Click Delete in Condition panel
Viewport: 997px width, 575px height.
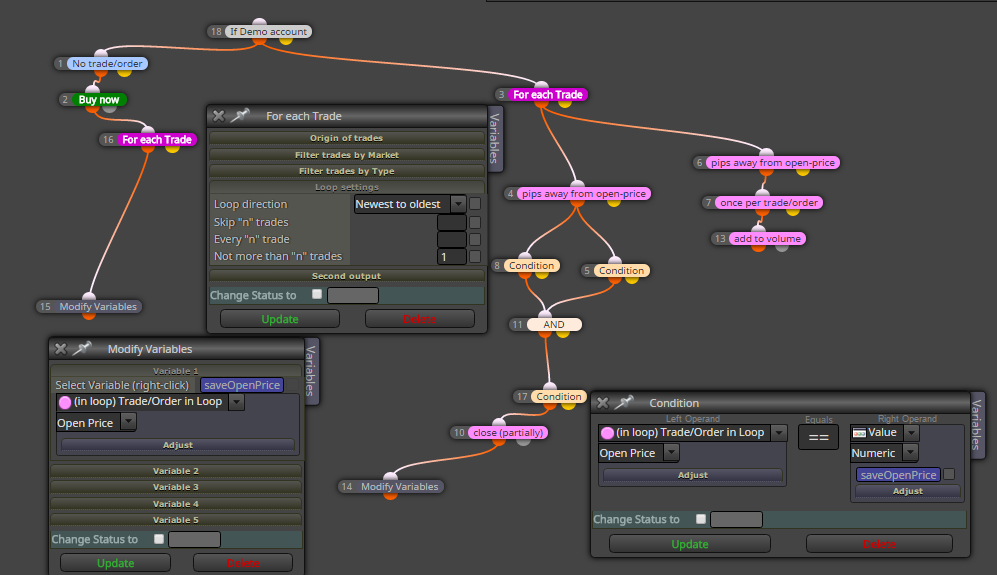pyautogui.click(x=879, y=544)
